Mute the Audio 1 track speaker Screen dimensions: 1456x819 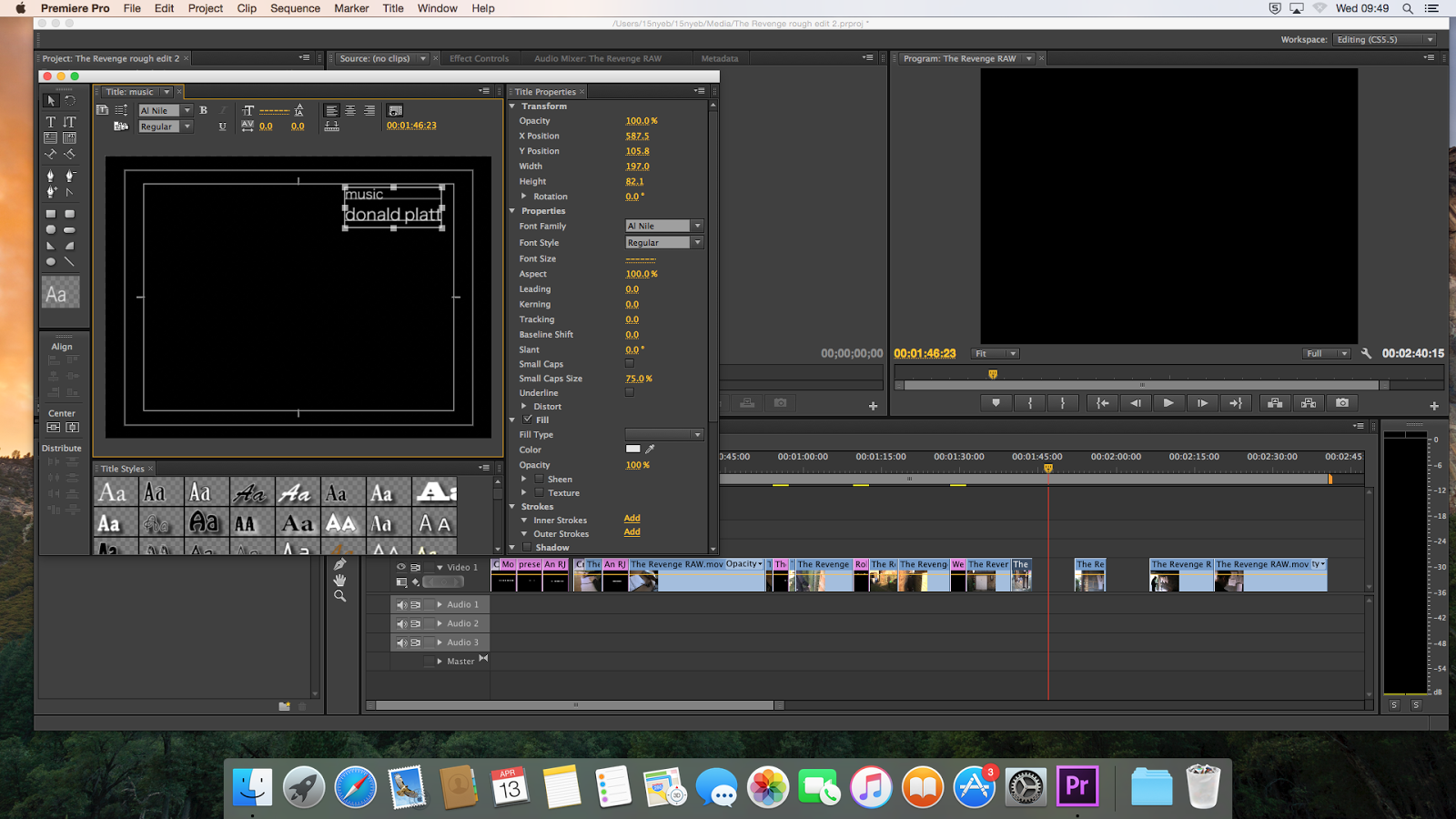pos(402,605)
